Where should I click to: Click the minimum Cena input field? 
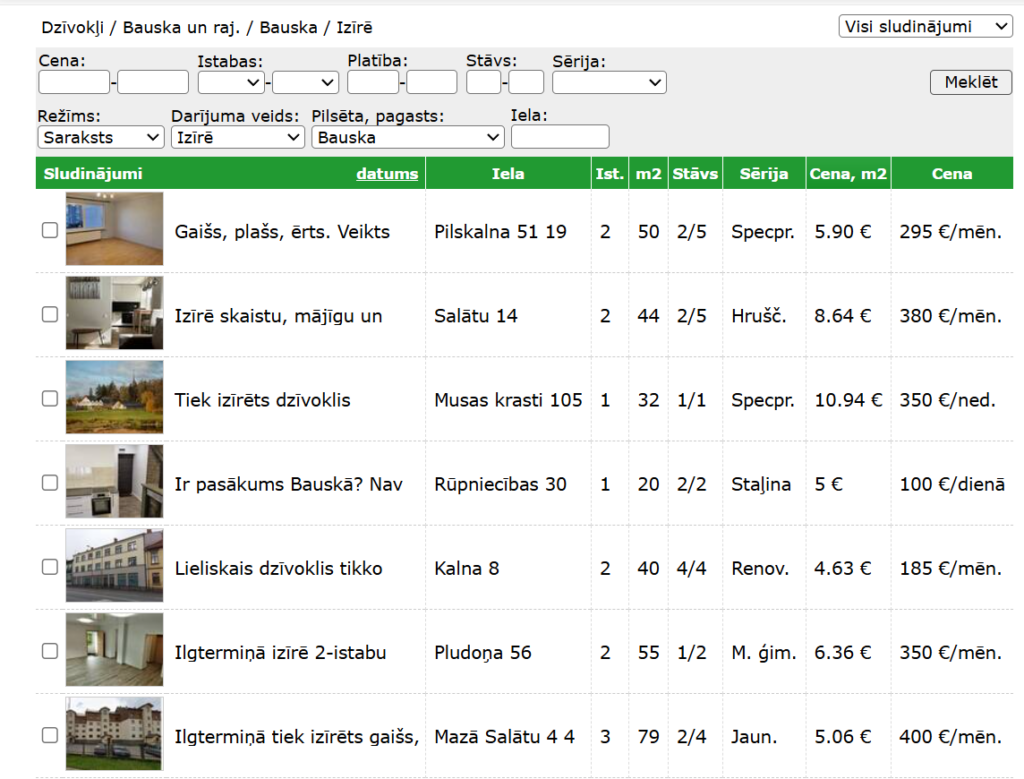pyautogui.click(x=73, y=82)
